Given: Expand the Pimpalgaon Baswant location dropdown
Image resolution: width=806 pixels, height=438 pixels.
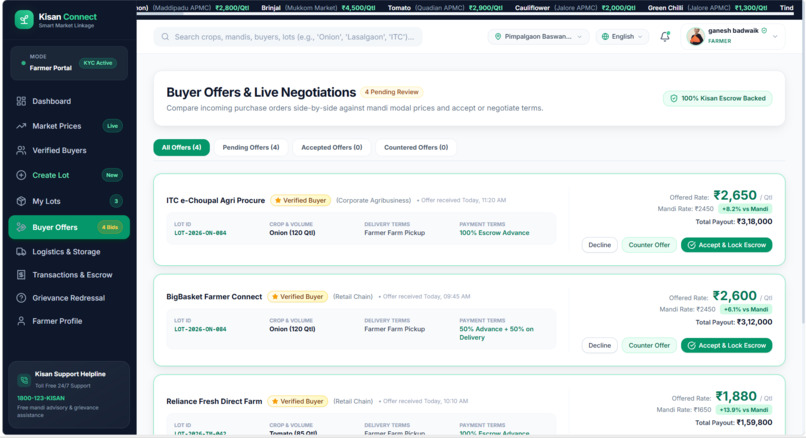Looking at the screenshot, I should click(x=538, y=36).
